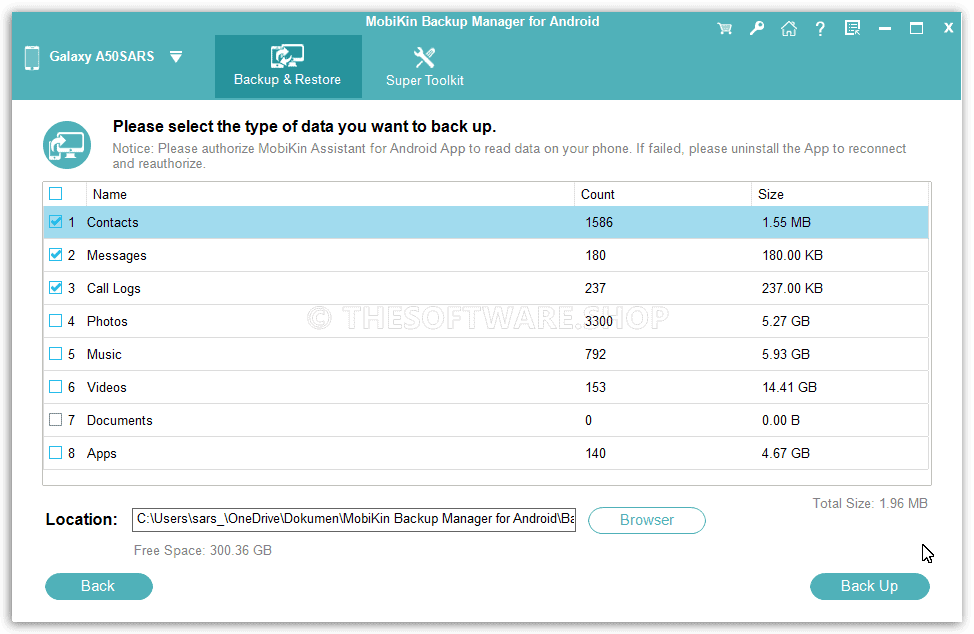Check the Photos checkbox
This screenshot has width=974, height=634.
click(56, 320)
